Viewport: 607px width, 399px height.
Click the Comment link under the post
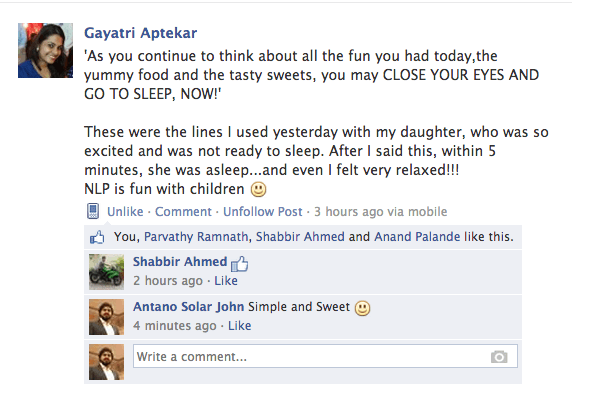183,212
